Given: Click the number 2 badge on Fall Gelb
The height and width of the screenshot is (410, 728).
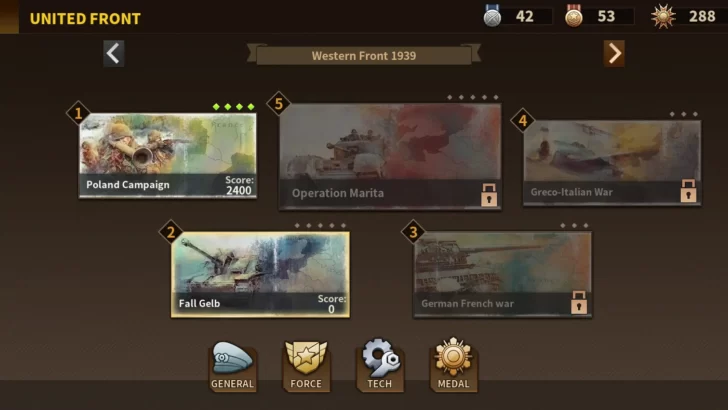Looking at the screenshot, I should pos(171,232).
